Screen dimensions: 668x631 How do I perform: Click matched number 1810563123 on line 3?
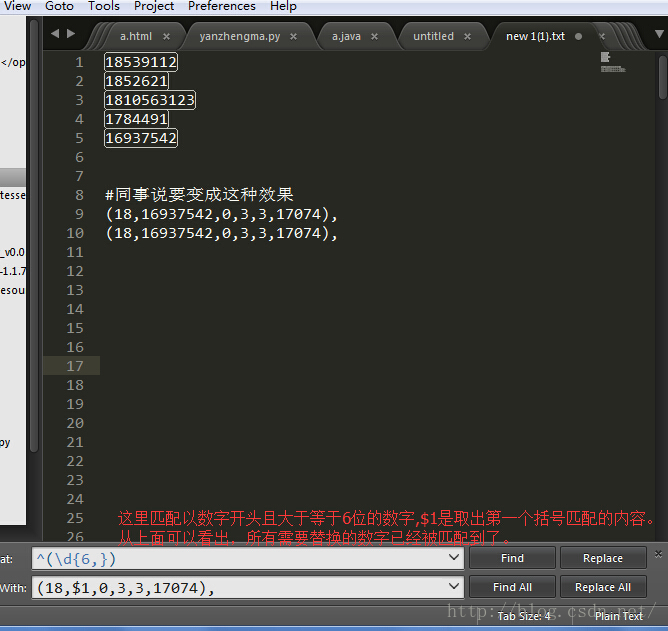point(150,100)
